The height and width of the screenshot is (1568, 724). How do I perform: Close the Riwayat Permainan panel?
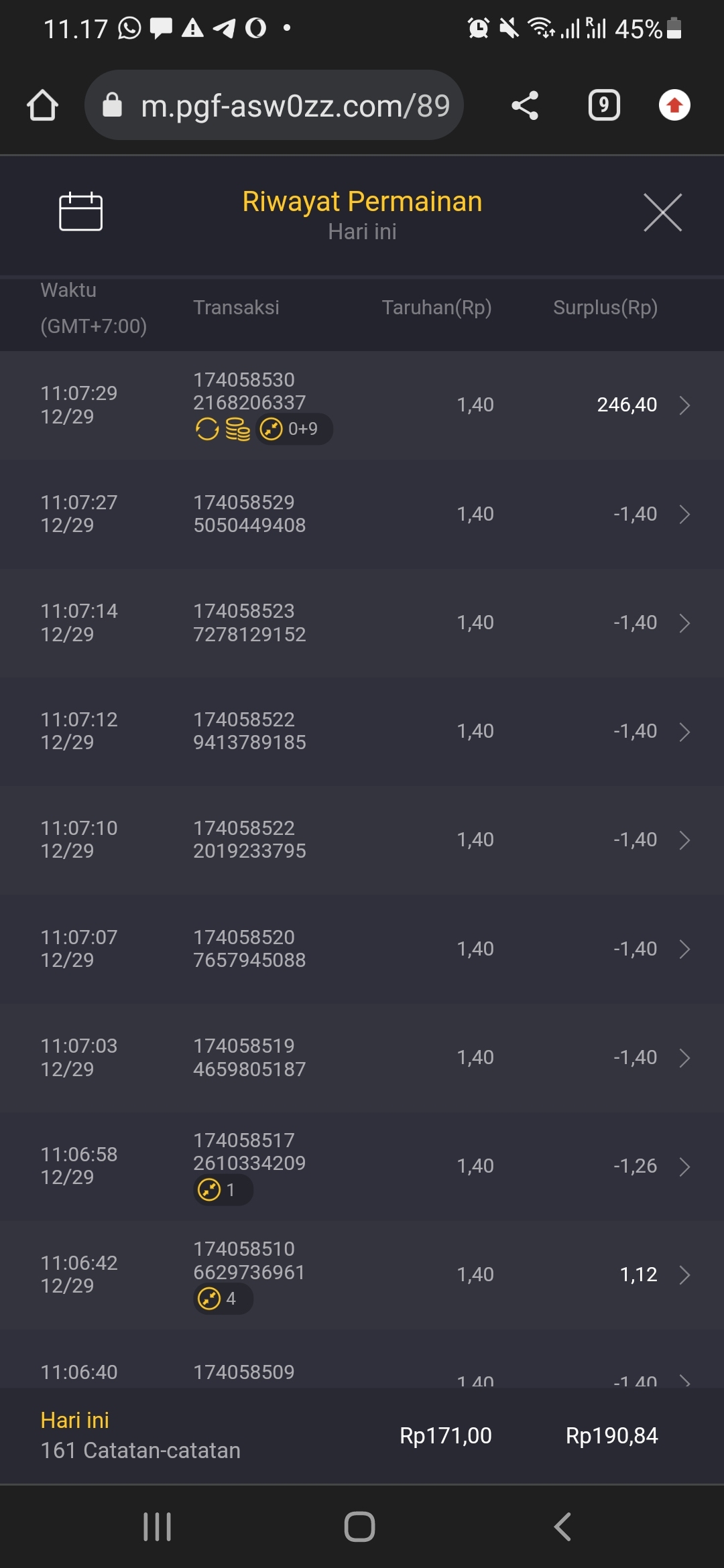tap(662, 212)
